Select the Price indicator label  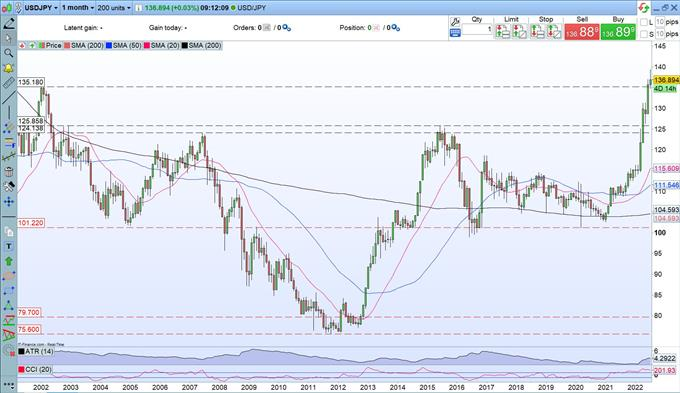click(53, 45)
